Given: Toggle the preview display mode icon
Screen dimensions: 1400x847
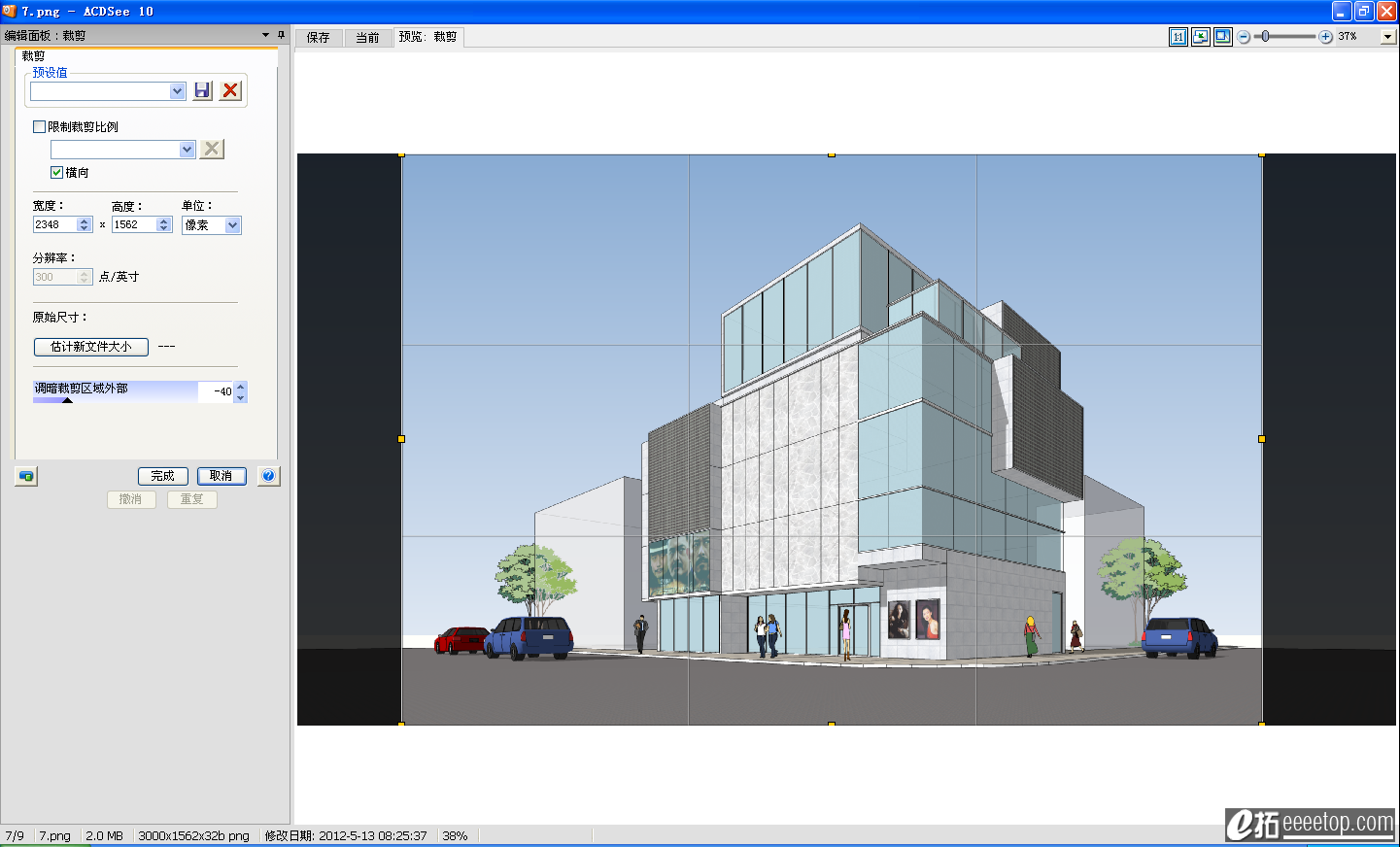Looking at the screenshot, I should pyautogui.click(x=1223, y=37).
